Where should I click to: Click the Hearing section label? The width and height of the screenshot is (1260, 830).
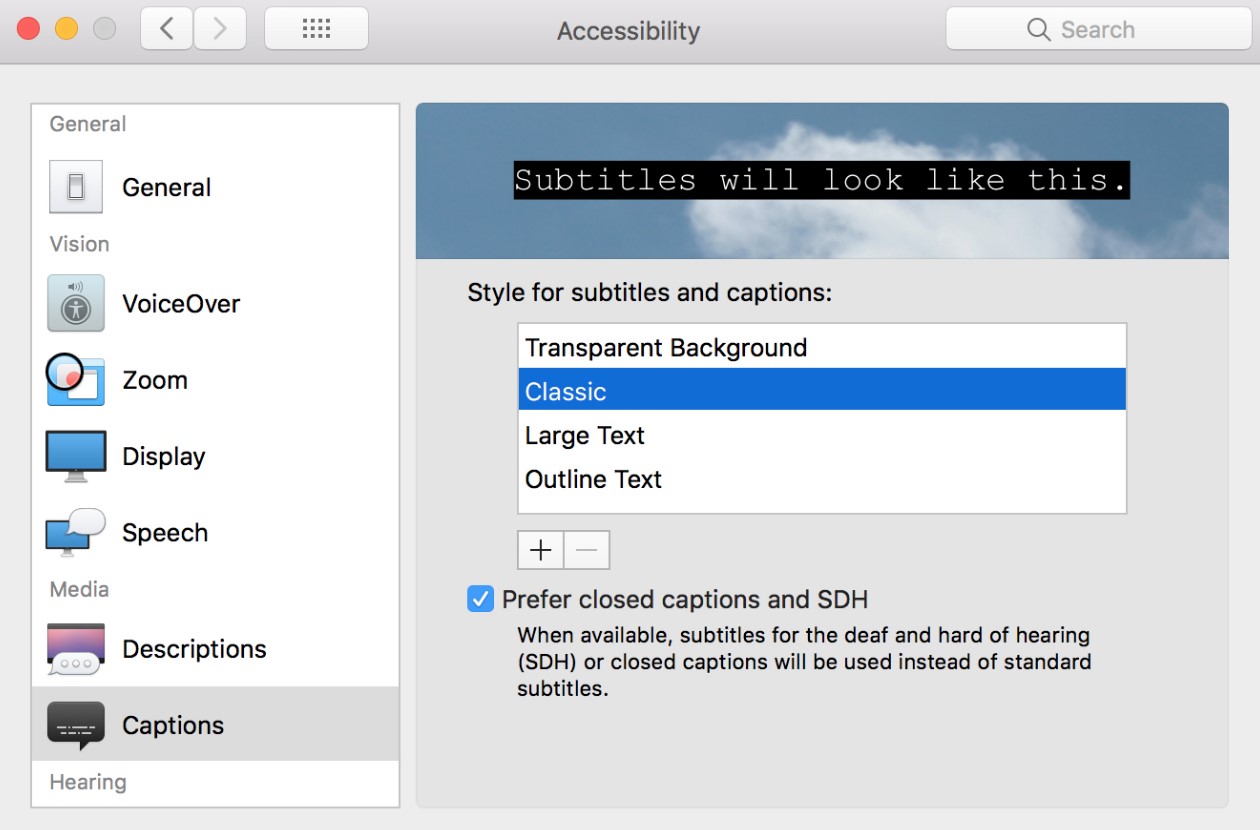[x=87, y=782]
